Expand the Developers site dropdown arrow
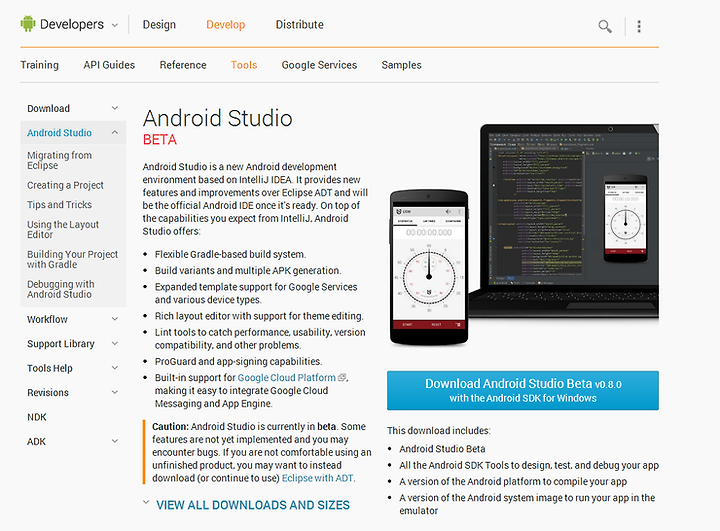Screen dimensions: 720x531 (x=115, y=25)
